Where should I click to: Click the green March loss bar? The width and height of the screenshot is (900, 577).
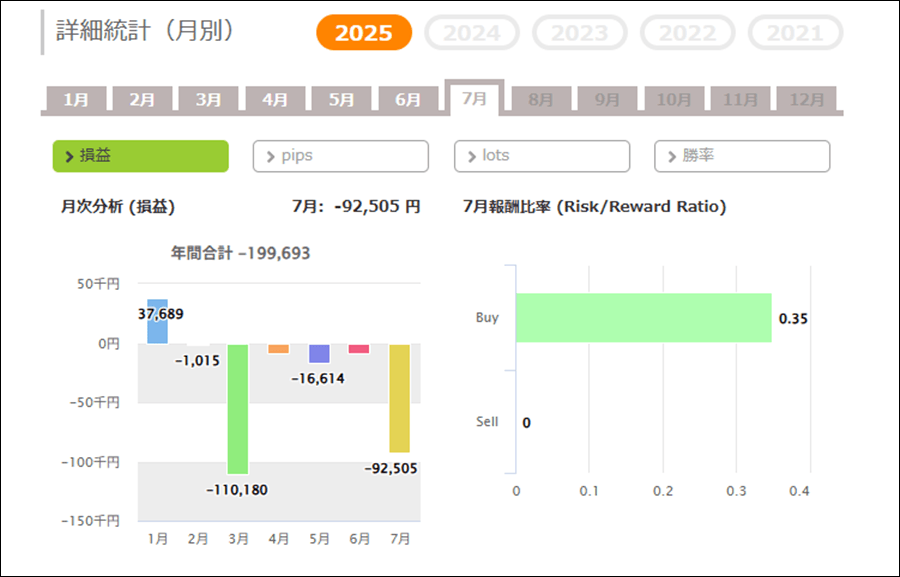click(x=238, y=409)
